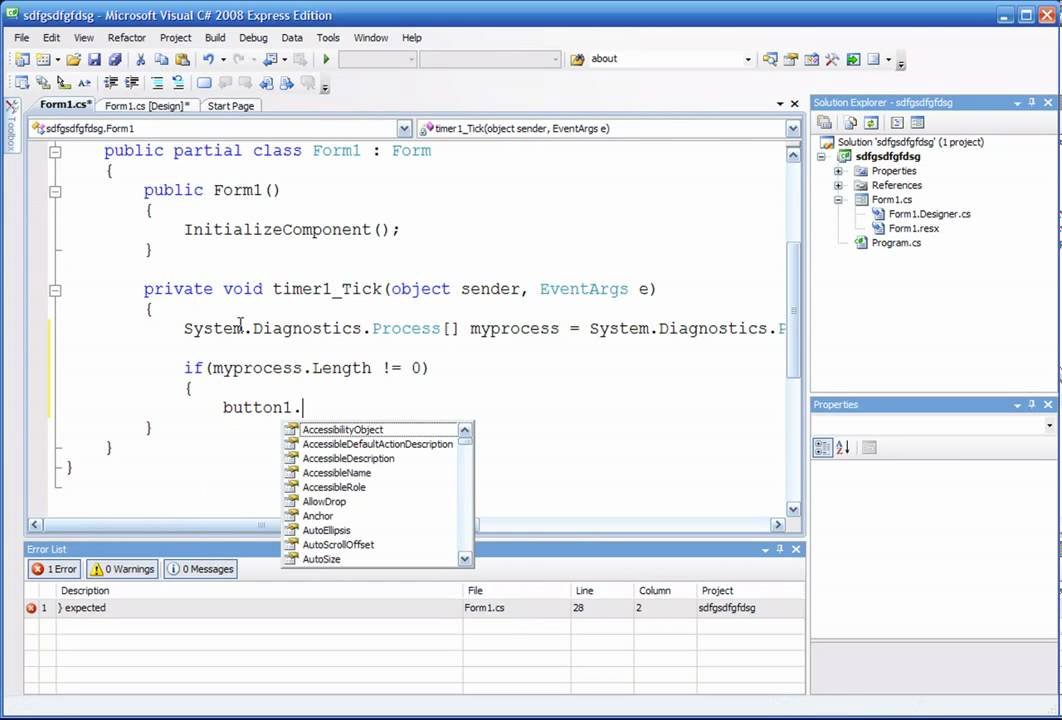Open the Debug menu
The width and height of the screenshot is (1062, 720).
[253, 38]
